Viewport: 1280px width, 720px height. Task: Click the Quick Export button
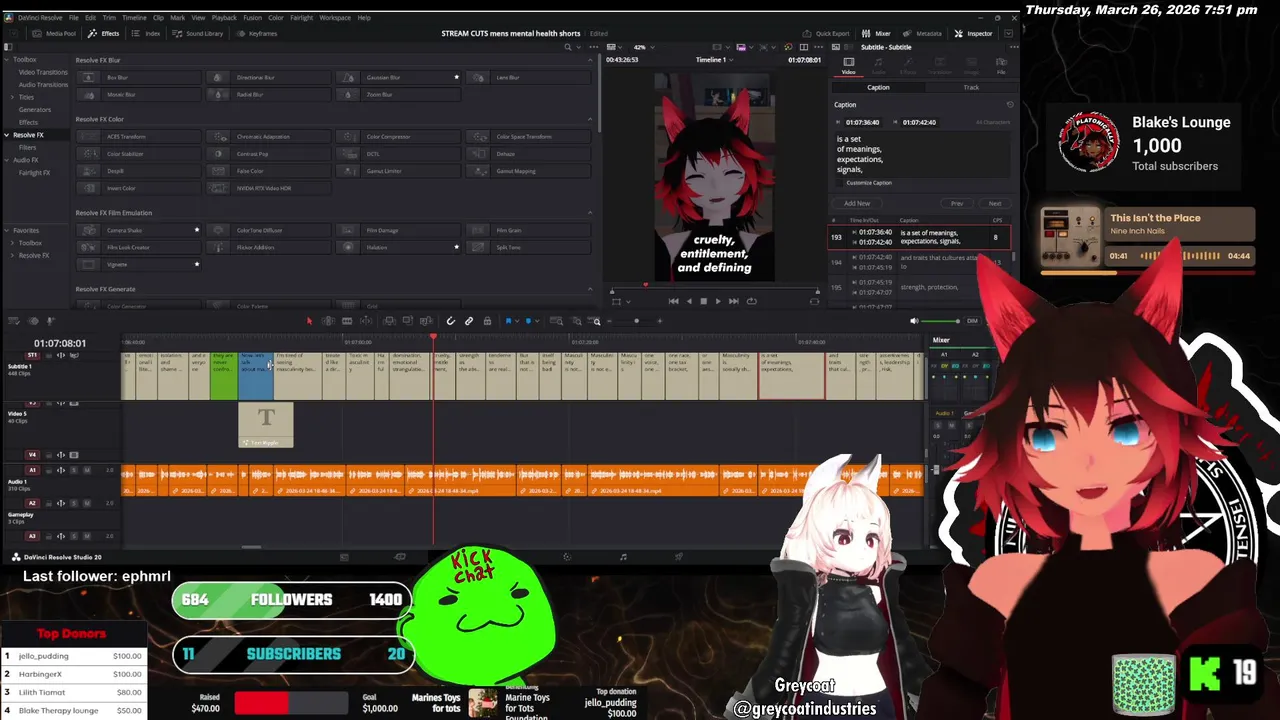click(x=826, y=33)
